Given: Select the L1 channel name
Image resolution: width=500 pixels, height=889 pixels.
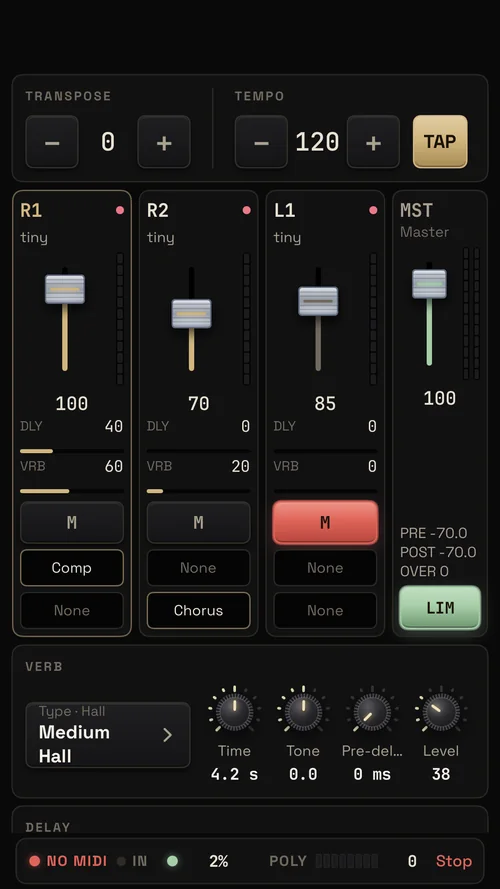Looking at the screenshot, I should pyautogui.click(x=285, y=211).
